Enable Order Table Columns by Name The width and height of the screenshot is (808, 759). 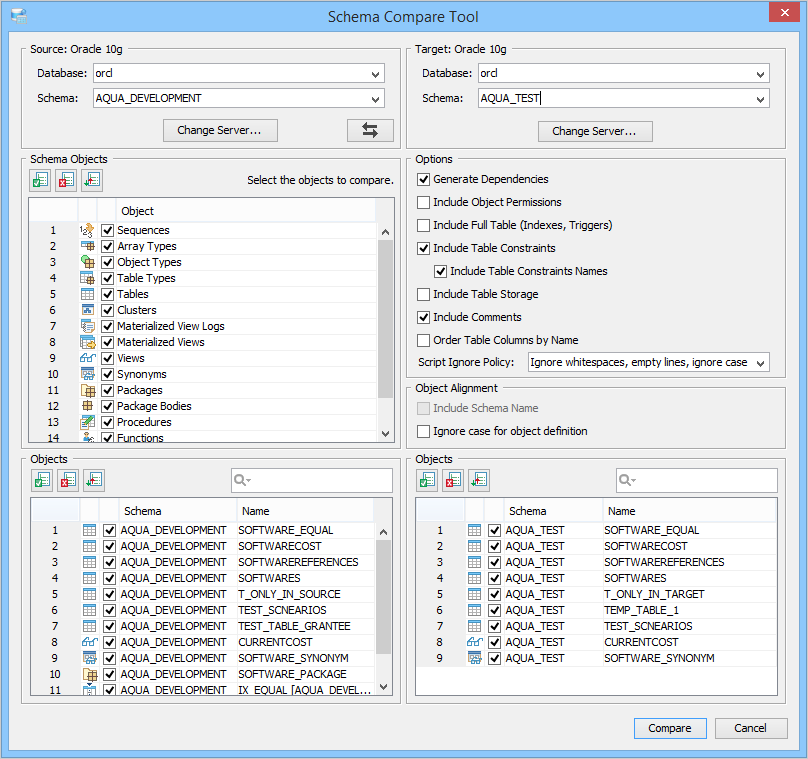[x=424, y=340]
